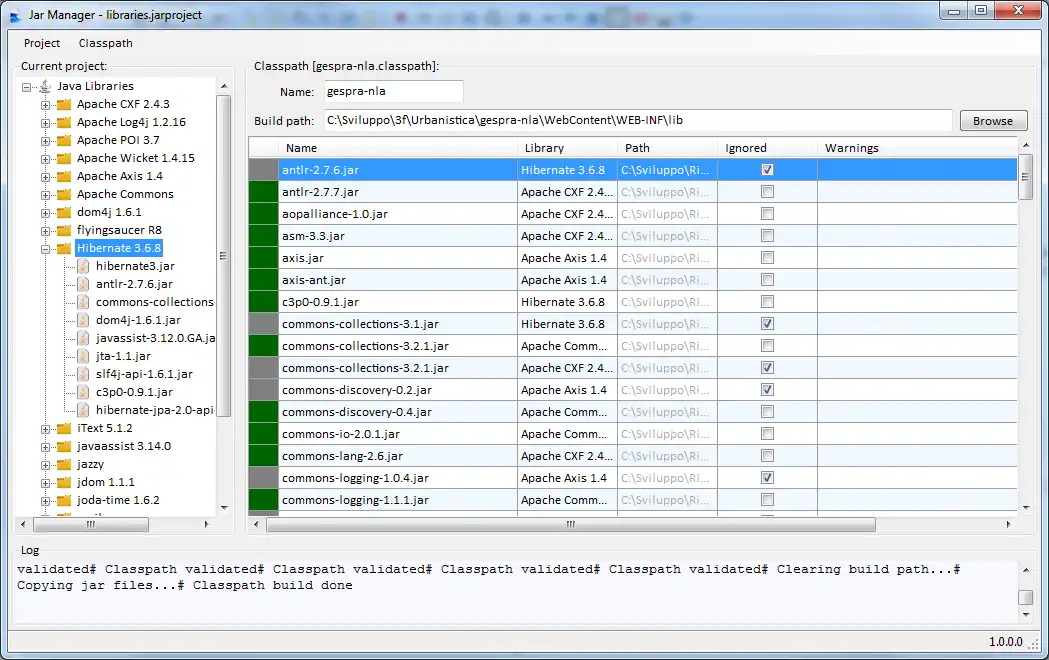The height and width of the screenshot is (660, 1049).
Task: Click scroll-up arrow of the project tree
Action: pos(224,86)
